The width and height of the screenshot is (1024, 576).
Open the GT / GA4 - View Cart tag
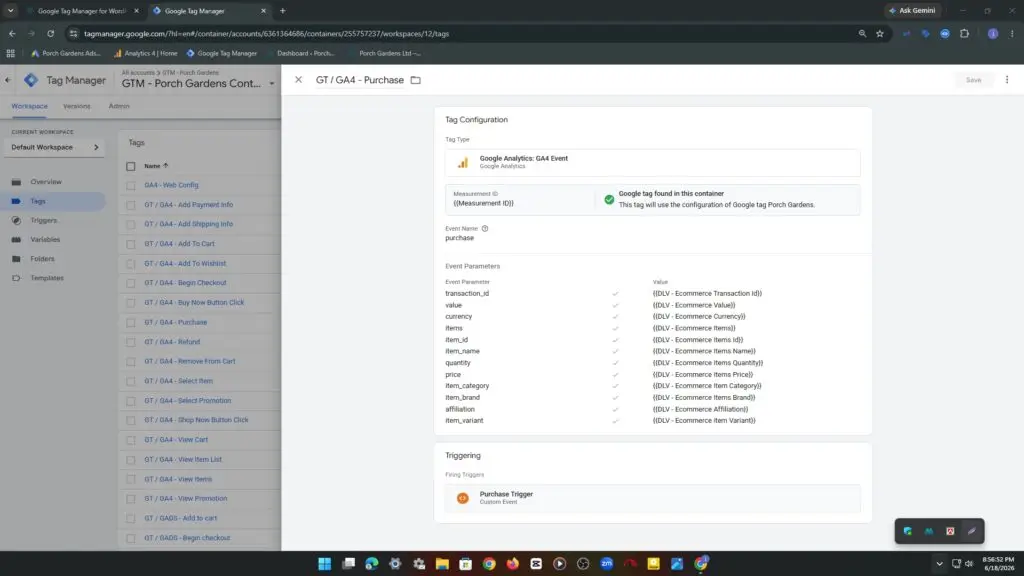176,440
